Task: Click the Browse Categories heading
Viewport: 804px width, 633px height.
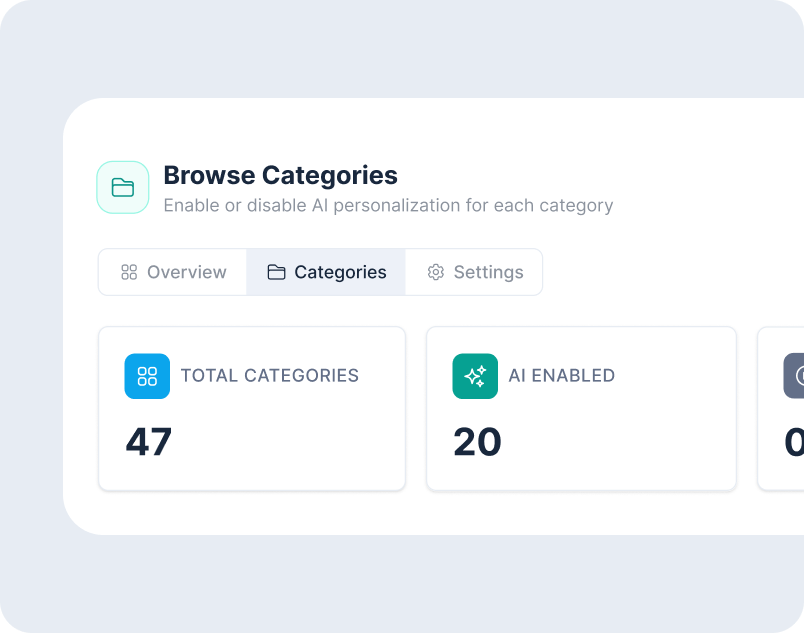Action: [280, 175]
